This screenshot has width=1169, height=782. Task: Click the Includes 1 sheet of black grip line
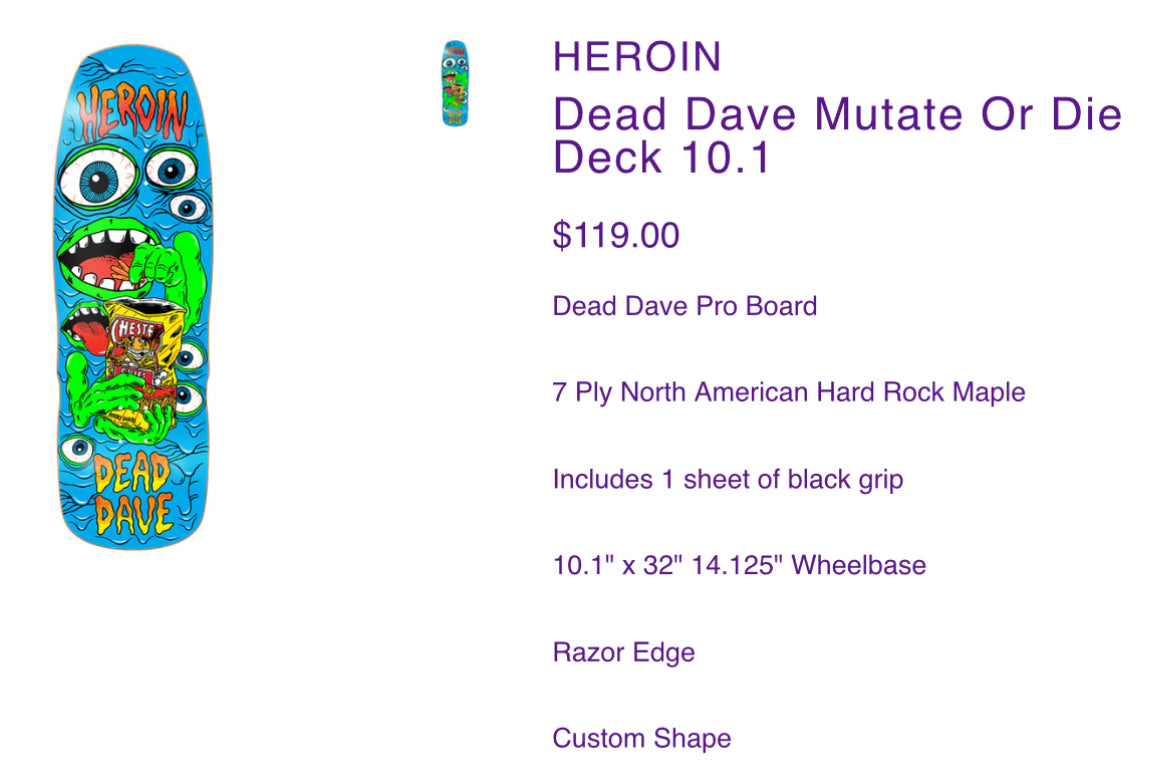(x=728, y=479)
